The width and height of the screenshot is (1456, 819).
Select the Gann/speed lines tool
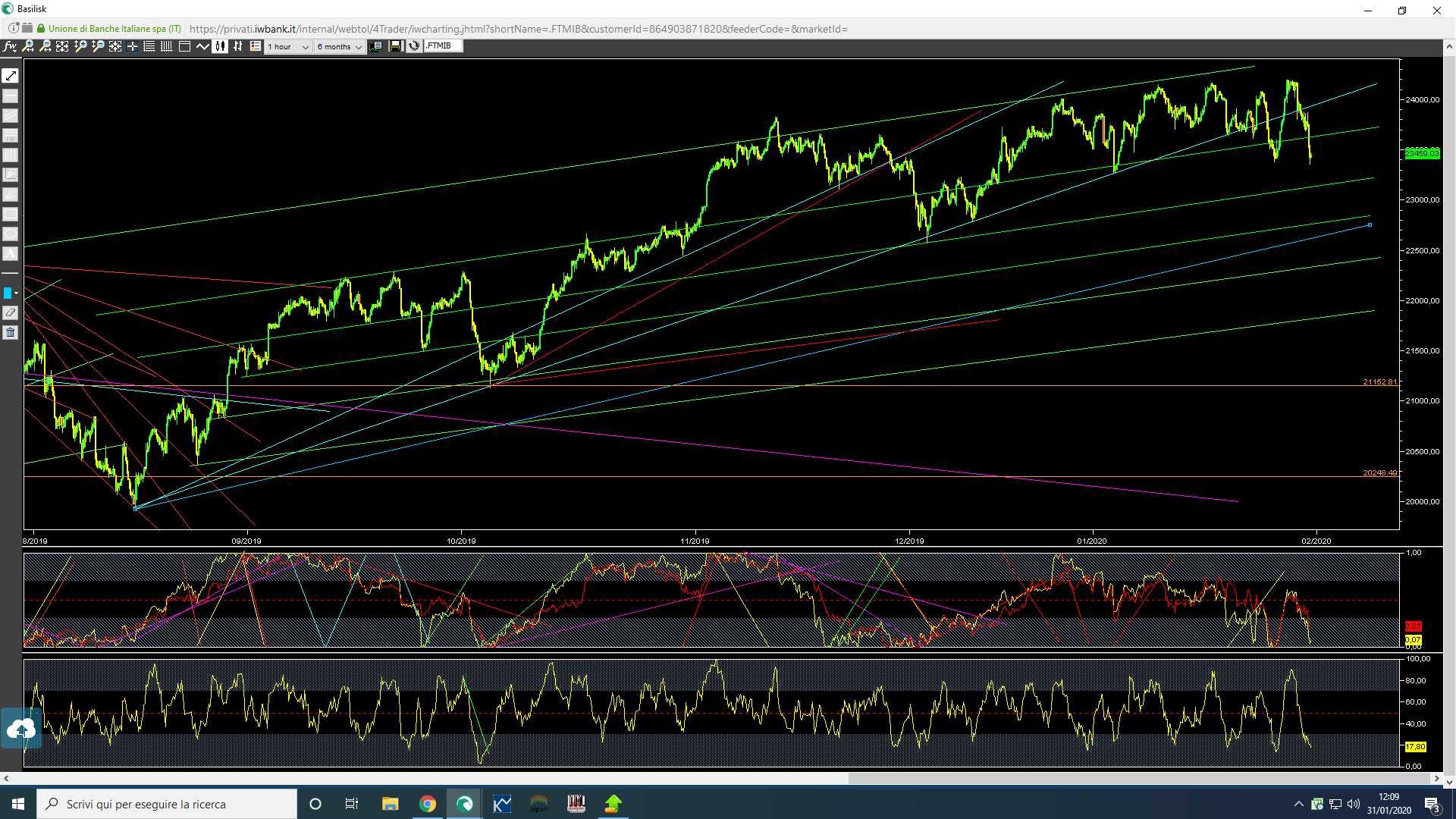pyautogui.click(x=10, y=194)
